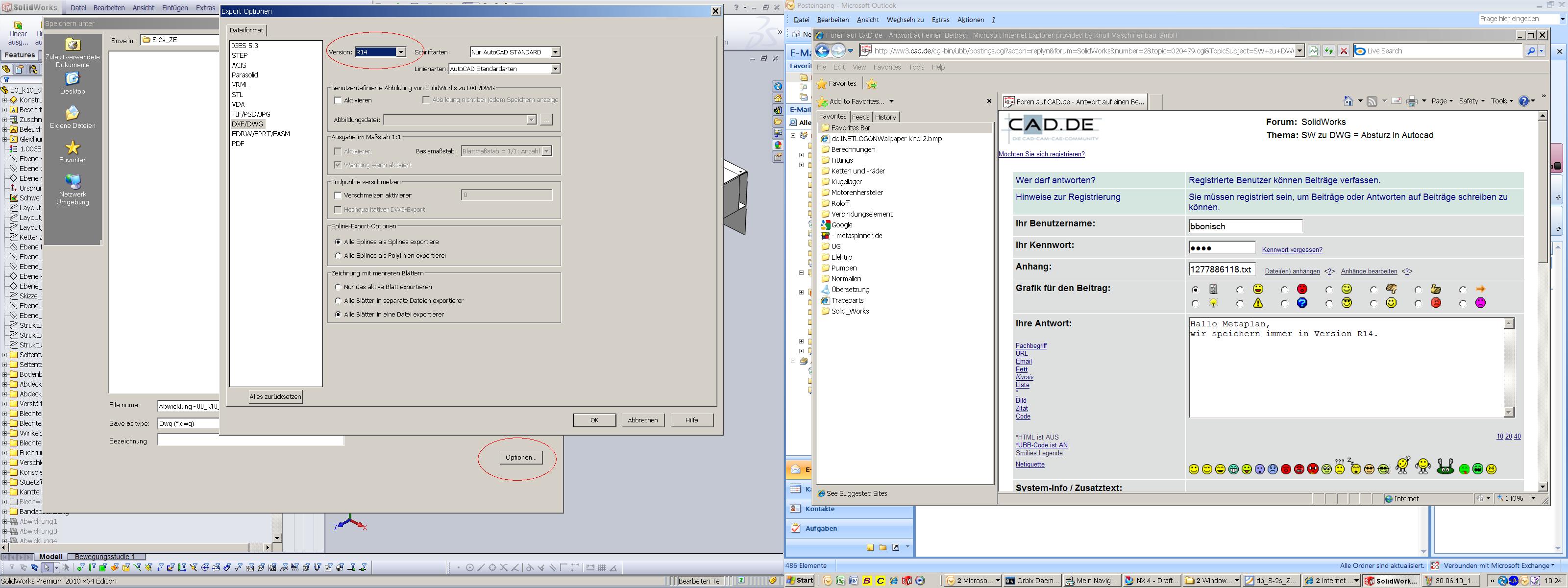The image size is (1568, 588).
Task: Go to Desktop in save dialog sidebar
Action: (73, 83)
